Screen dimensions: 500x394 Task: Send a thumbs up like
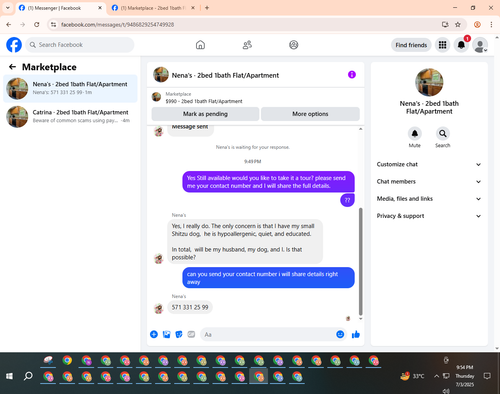[x=356, y=334]
